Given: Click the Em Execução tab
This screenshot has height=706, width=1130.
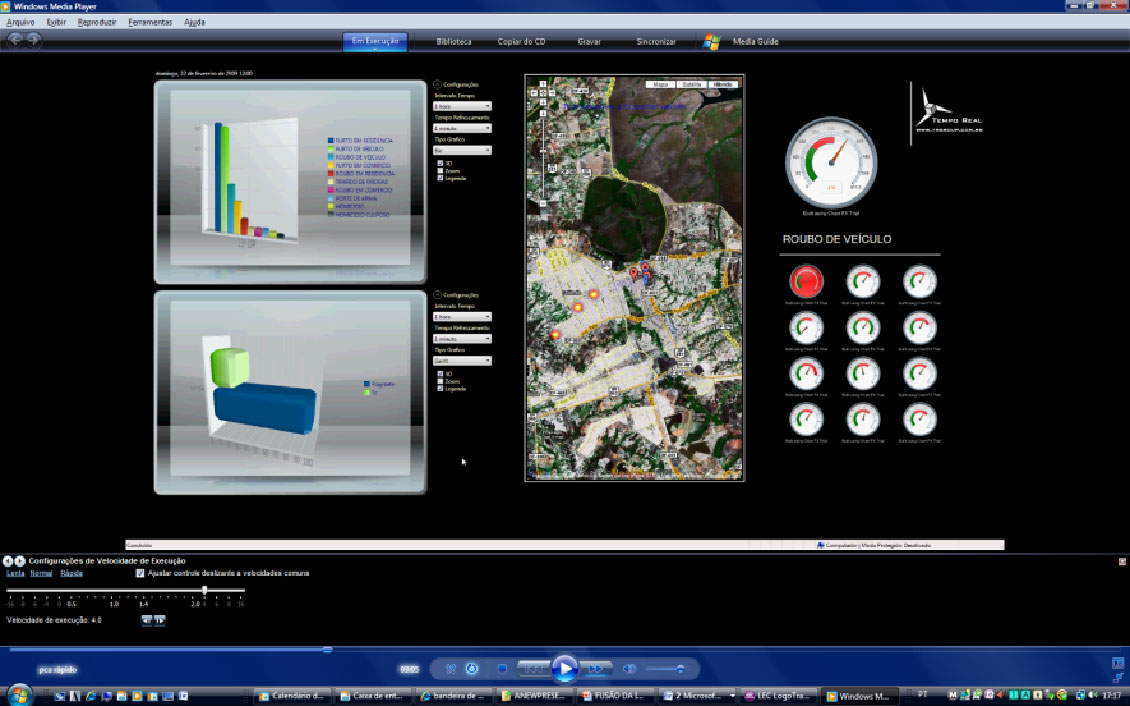Looking at the screenshot, I should point(375,42).
